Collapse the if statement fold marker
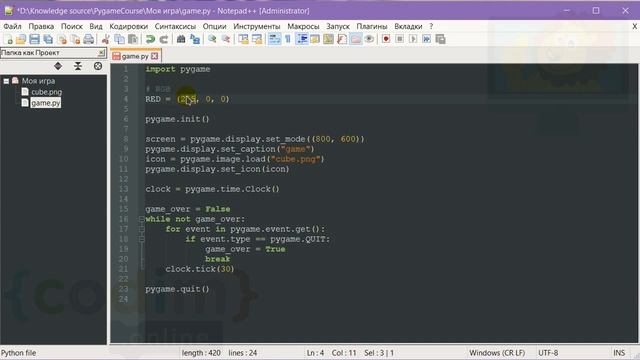The width and height of the screenshot is (640, 360). (142, 239)
